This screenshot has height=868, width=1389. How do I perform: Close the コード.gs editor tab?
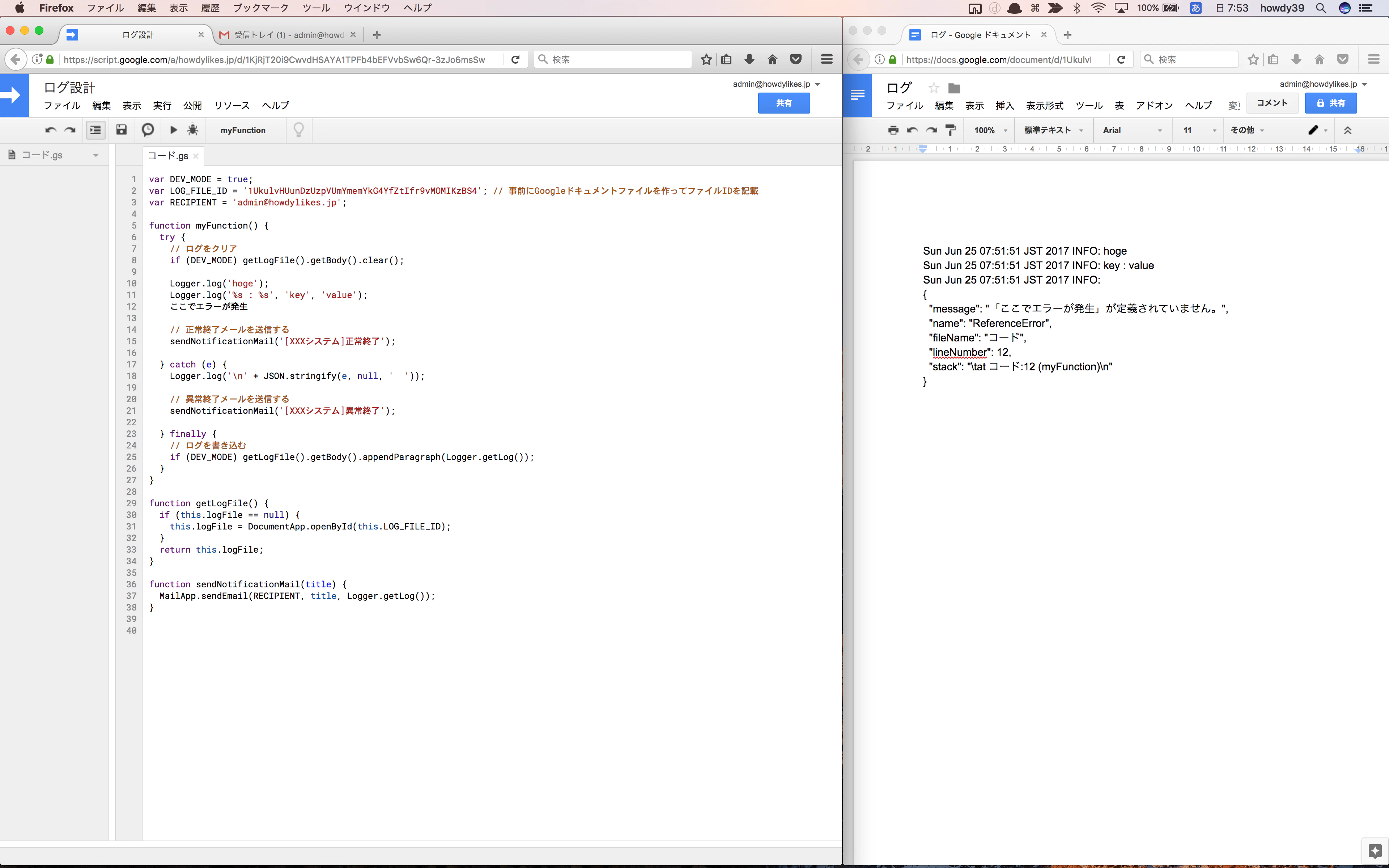pos(196,156)
